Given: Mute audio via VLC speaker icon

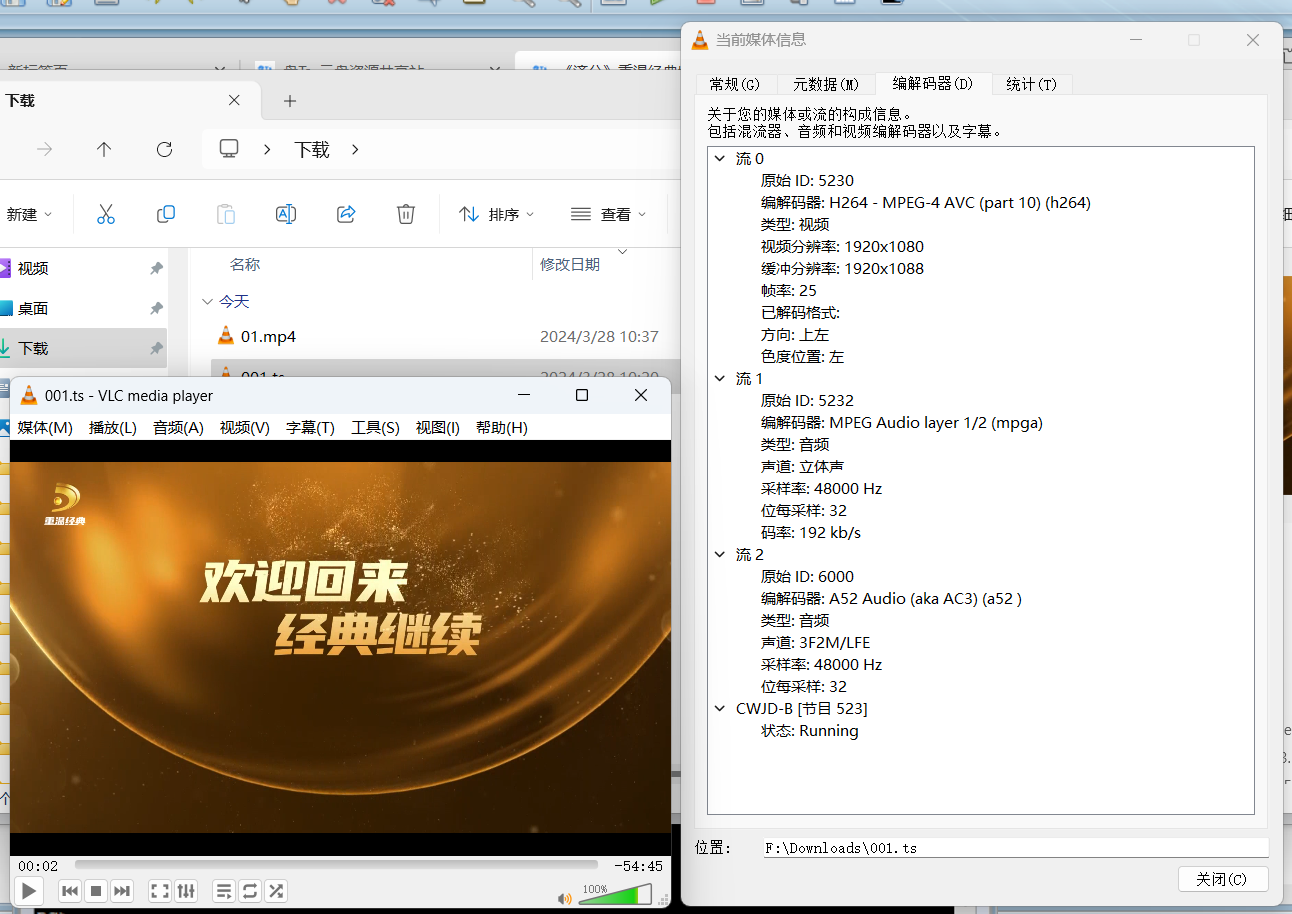Looking at the screenshot, I should tap(565, 898).
